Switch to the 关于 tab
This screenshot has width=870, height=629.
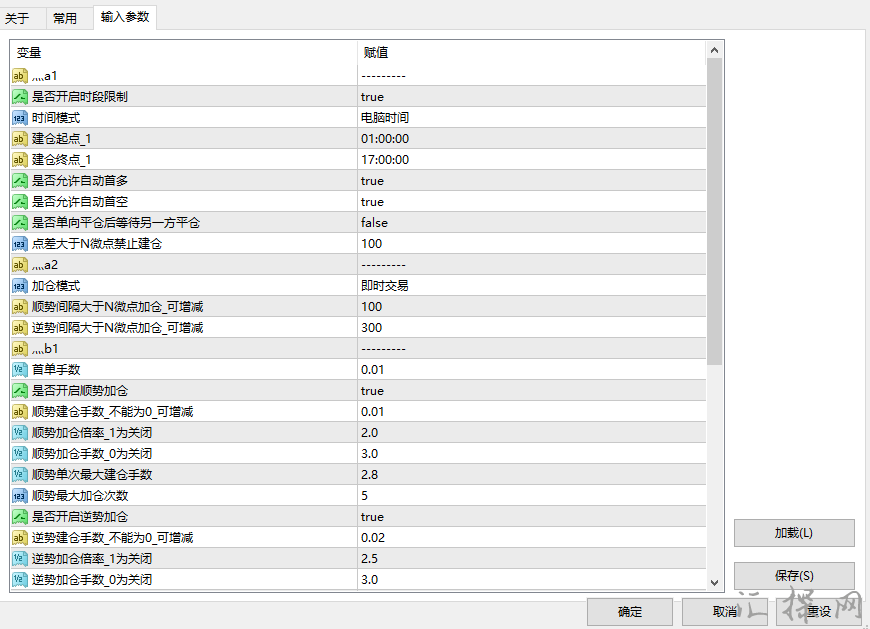click(x=18, y=18)
